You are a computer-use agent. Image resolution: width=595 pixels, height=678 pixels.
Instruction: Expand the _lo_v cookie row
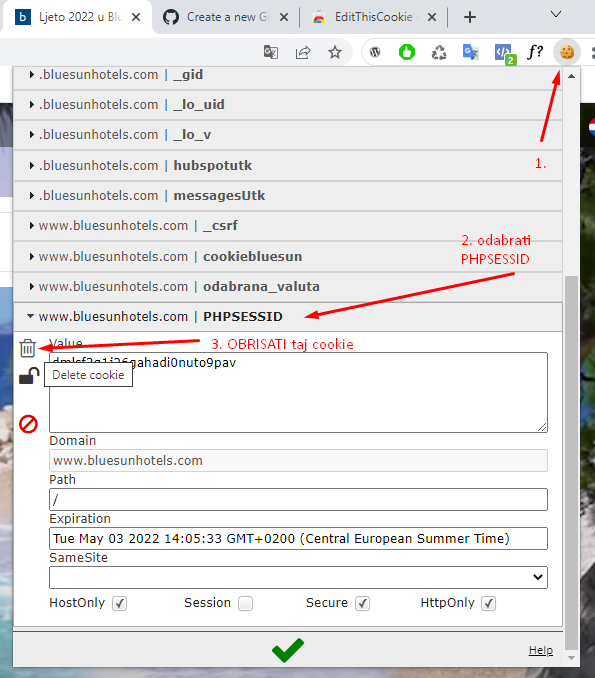[288, 135]
